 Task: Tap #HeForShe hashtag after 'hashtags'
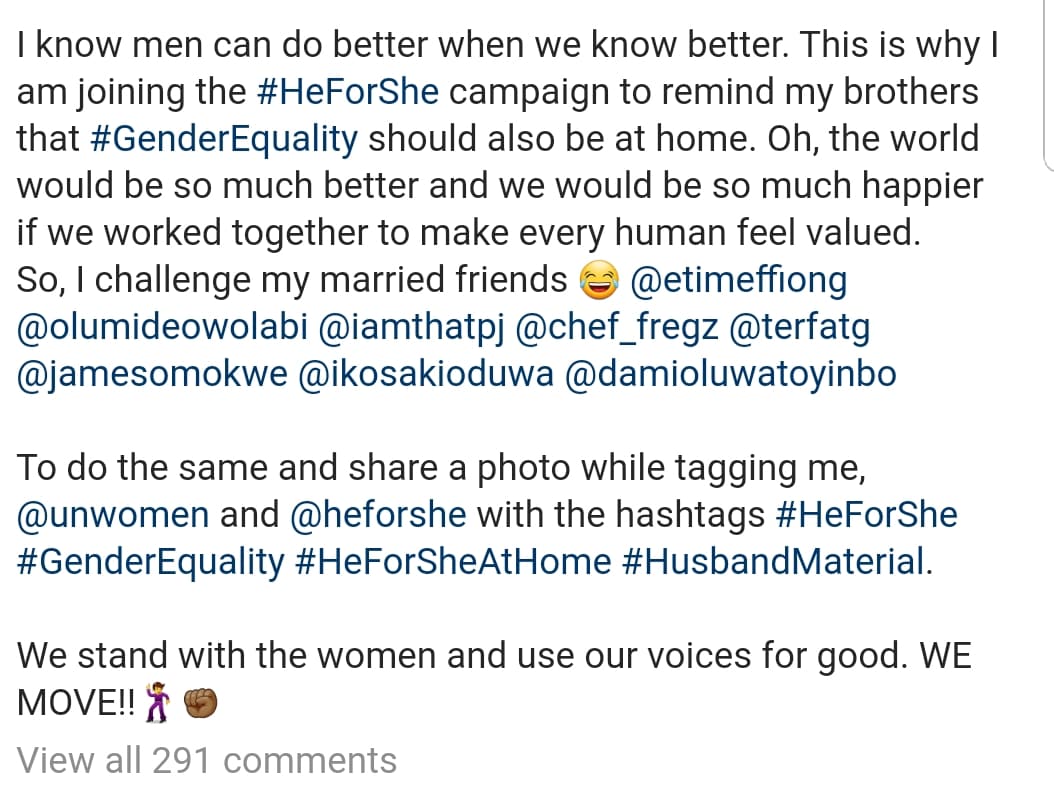coord(866,515)
